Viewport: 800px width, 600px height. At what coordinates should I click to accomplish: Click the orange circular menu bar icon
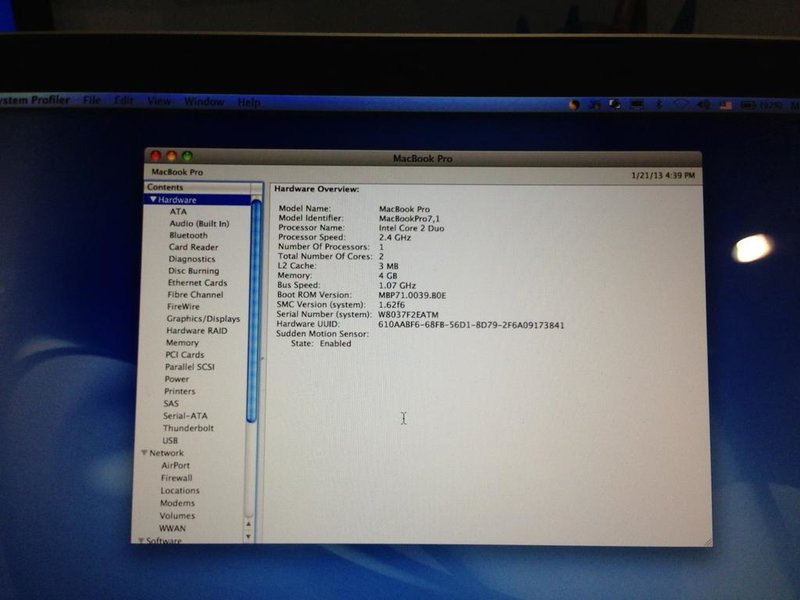[x=574, y=105]
